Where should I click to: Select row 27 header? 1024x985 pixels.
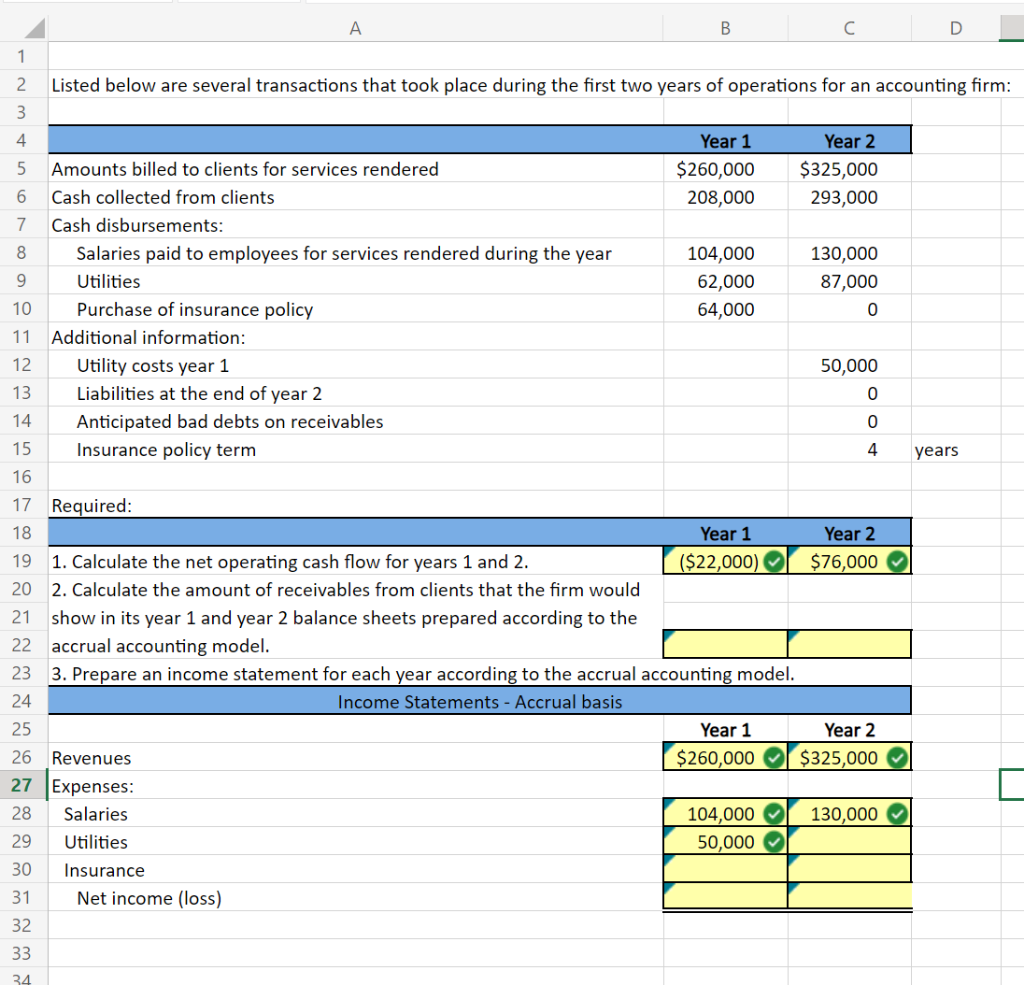pos(22,785)
